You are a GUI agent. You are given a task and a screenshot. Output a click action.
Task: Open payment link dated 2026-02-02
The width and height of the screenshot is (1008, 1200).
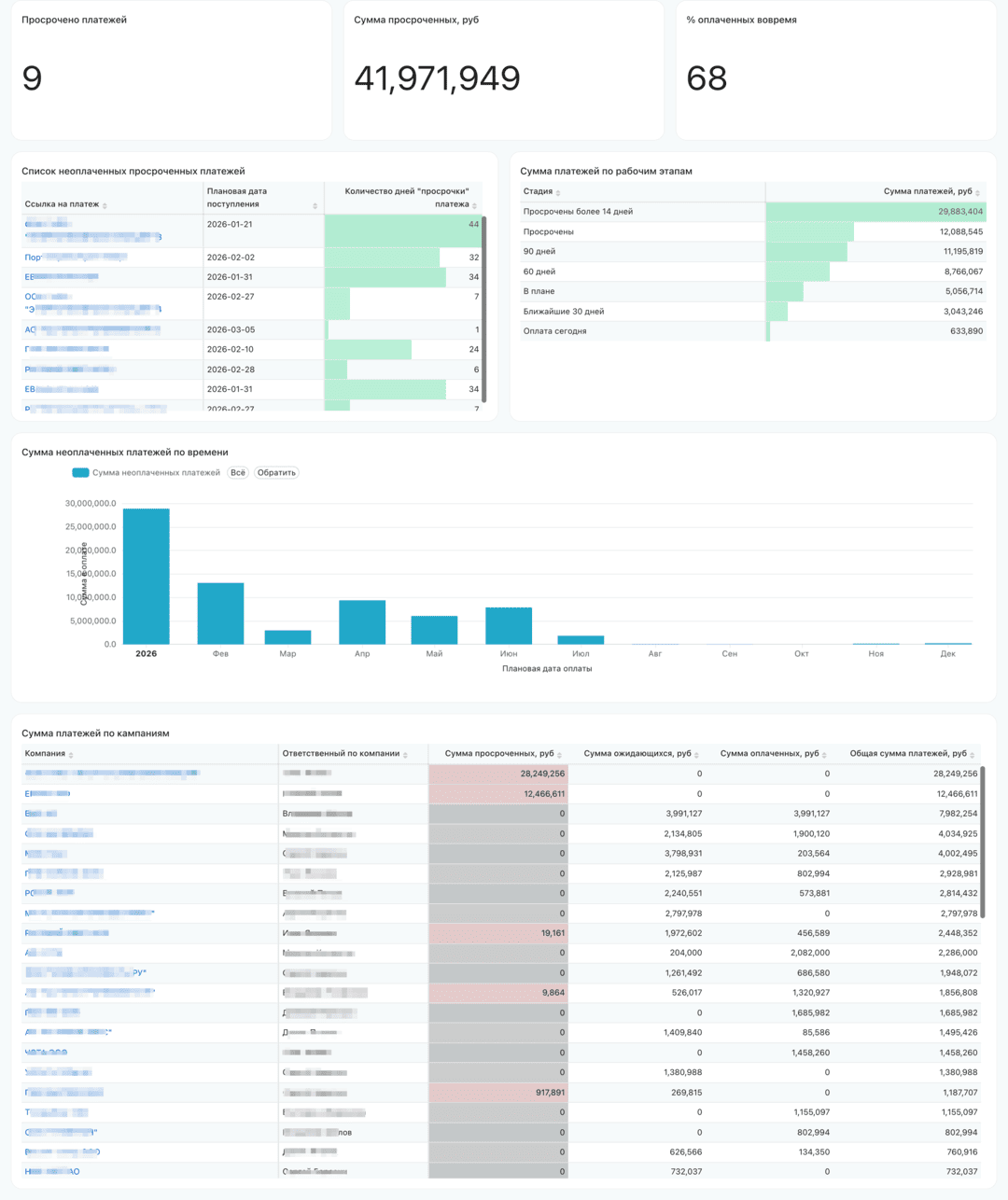[75, 258]
